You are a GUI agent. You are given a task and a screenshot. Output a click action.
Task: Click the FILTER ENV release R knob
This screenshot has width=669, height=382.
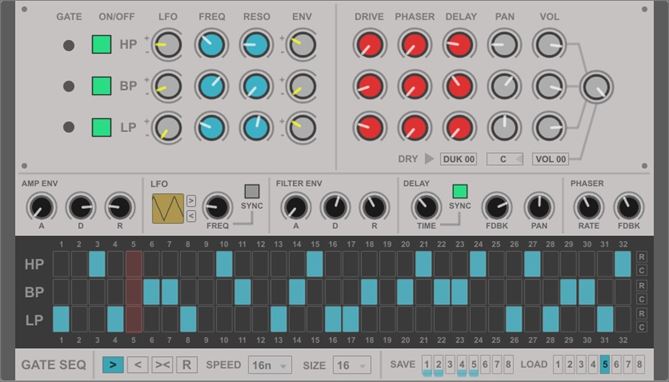(x=374, y=207)
